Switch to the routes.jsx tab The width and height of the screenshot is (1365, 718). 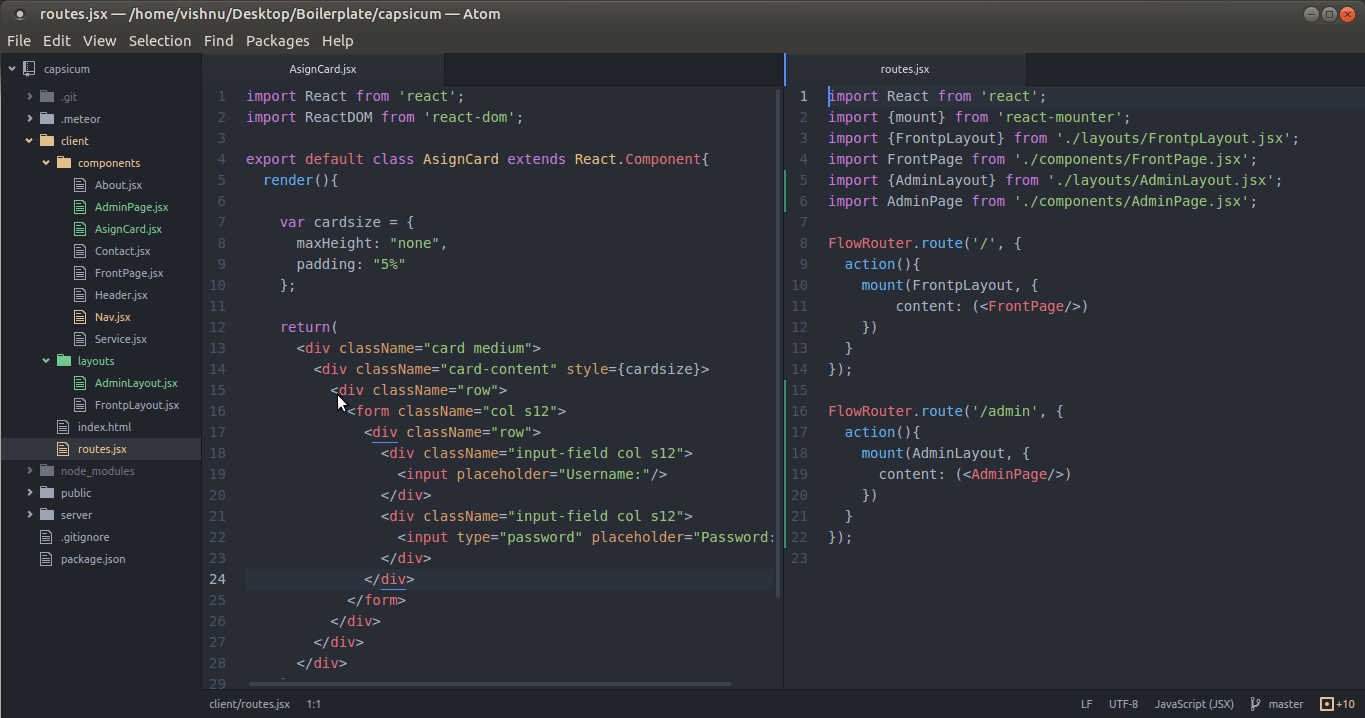(x=905, y=69)
